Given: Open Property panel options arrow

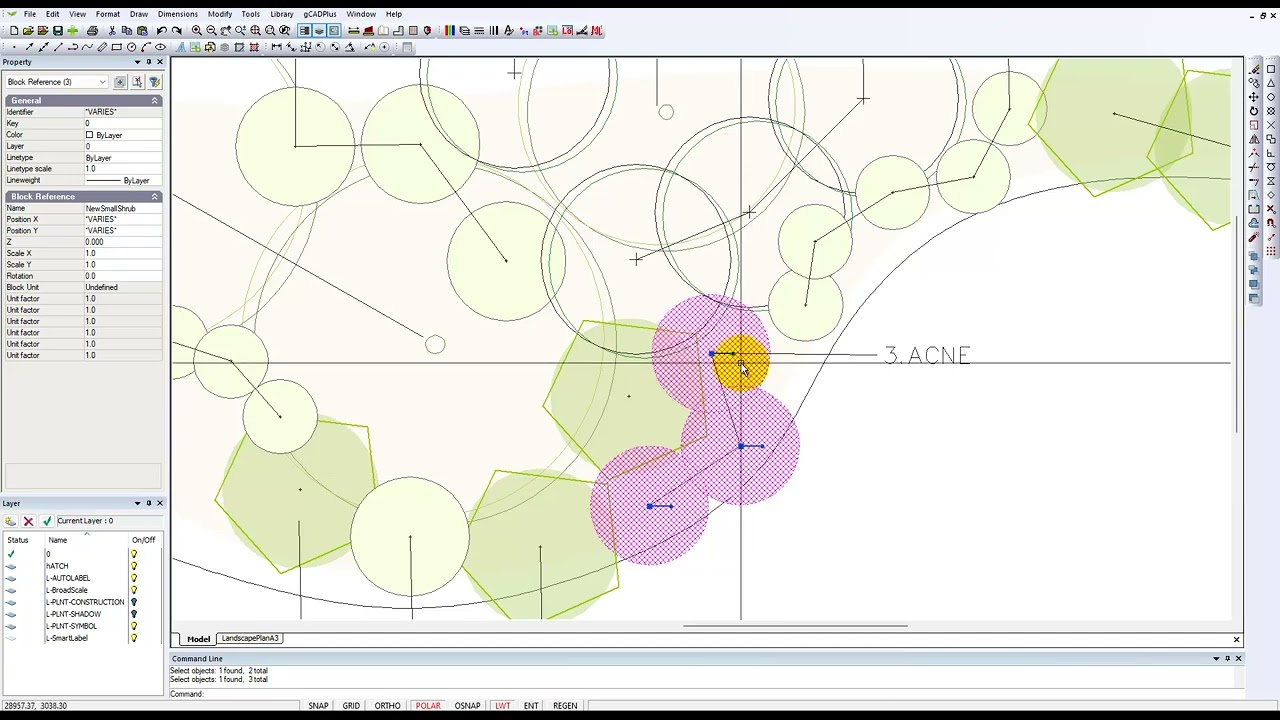Looking at the screenshot, I should 137,62.
